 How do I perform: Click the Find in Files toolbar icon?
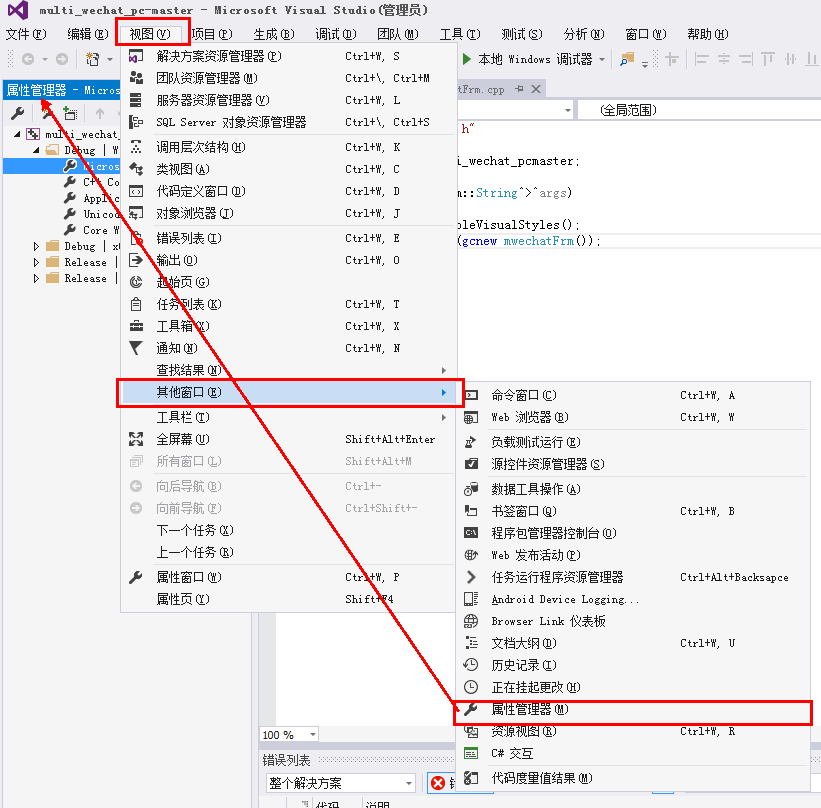[x=628, y=60]
